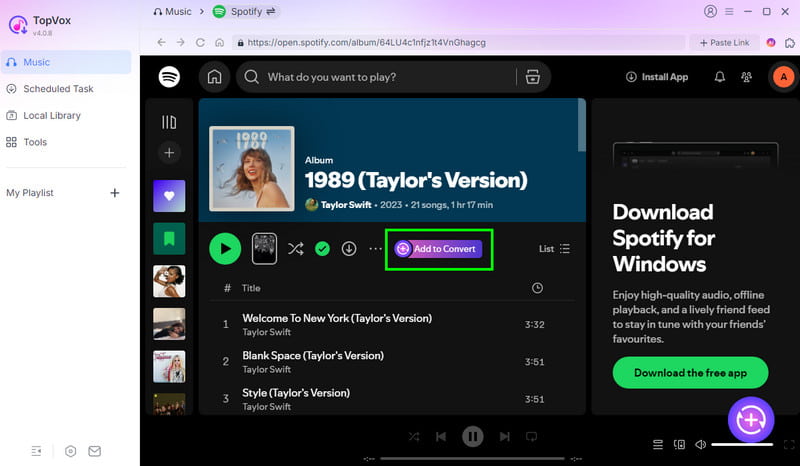Viewport: 800px width, 466px height.
Task: Switch music service via Spotify selector
Action: pyautogui.click(x=246, y=11)
